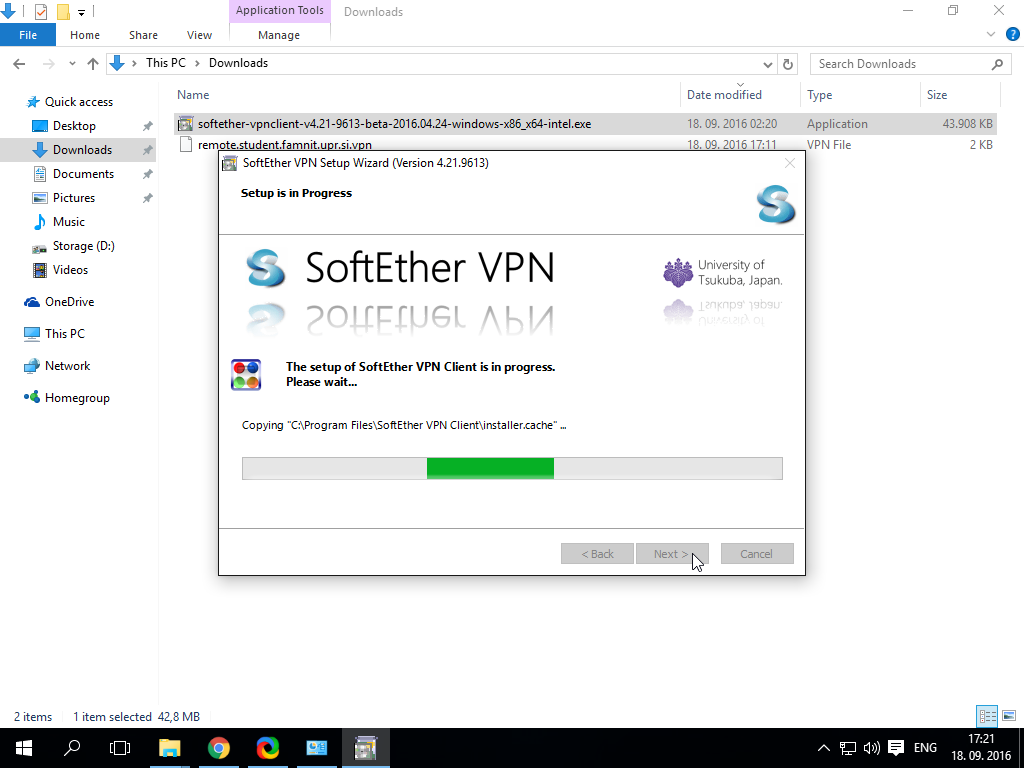Open the View ribbon tab
This screenshot has width=1024, height=768.
pos(199,35)
